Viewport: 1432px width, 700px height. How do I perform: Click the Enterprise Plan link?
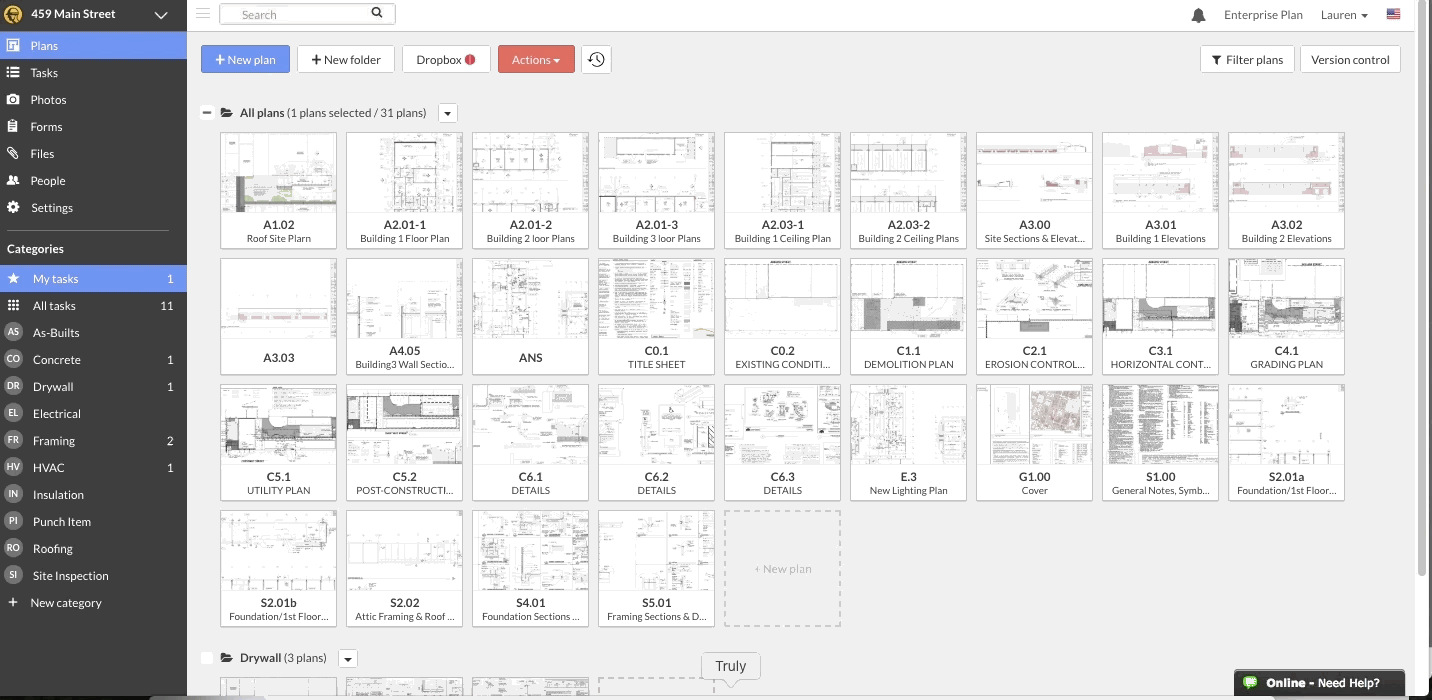point(1263,15)
